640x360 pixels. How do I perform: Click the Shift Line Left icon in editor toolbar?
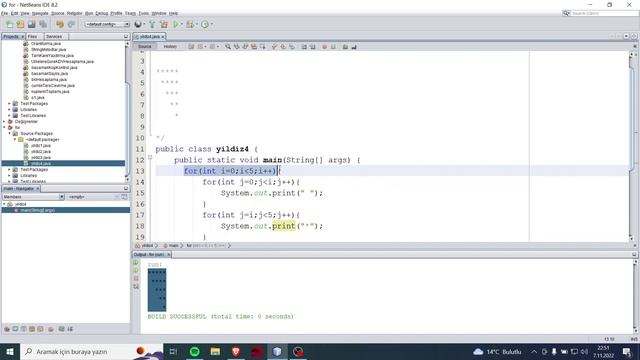304,47
